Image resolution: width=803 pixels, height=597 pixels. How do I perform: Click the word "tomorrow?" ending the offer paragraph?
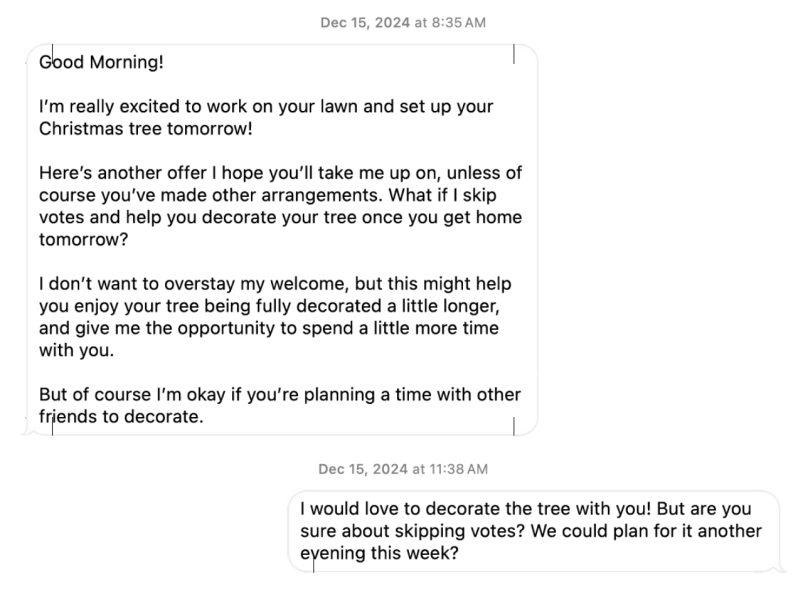click(x=83, y=239)
